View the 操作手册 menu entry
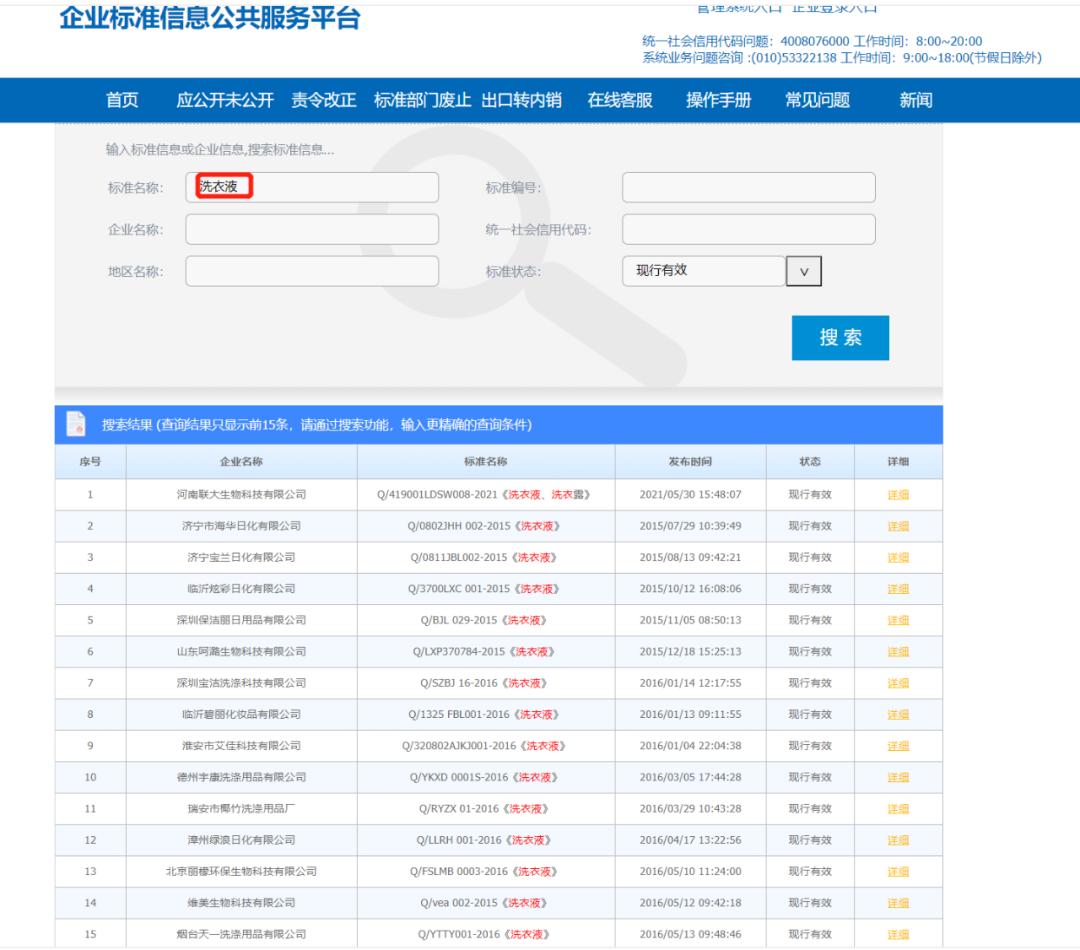Image resolution: width=1080 pixels, height=950 pixels. (x=718, y=100)
